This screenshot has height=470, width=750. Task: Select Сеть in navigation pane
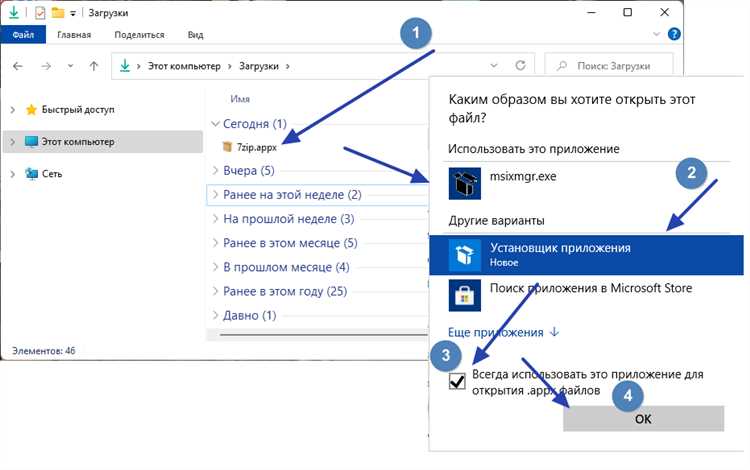tap(52, 174)
